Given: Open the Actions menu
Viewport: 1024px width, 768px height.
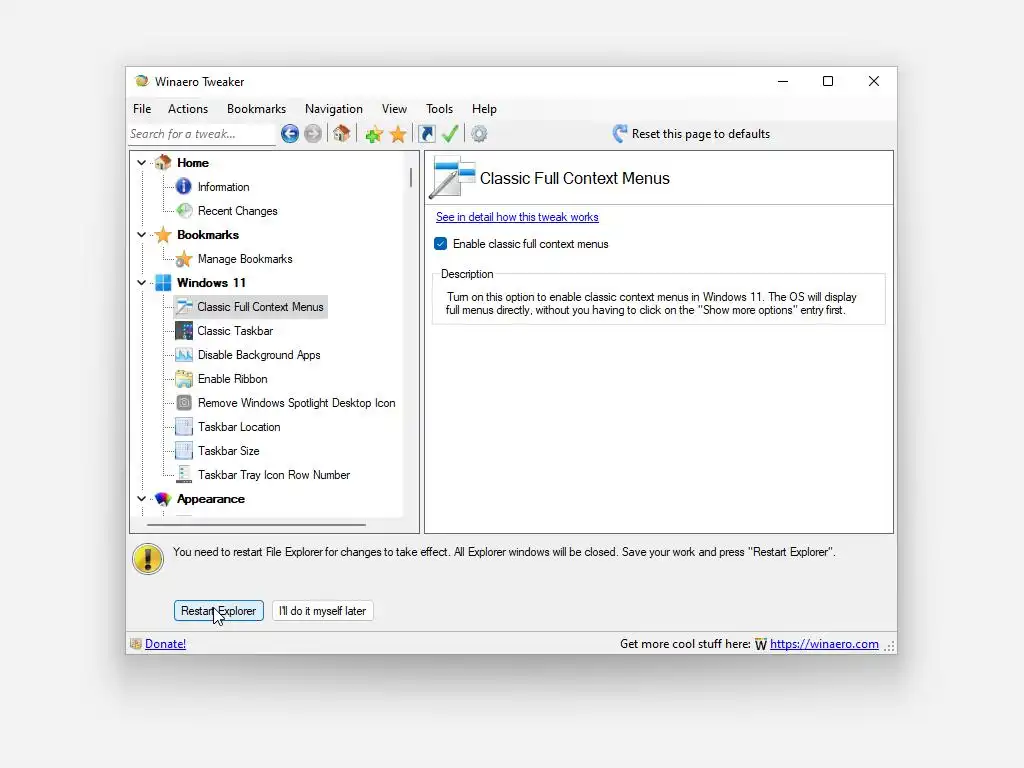Looking at the screenshot, I should [x=188, y=109].
